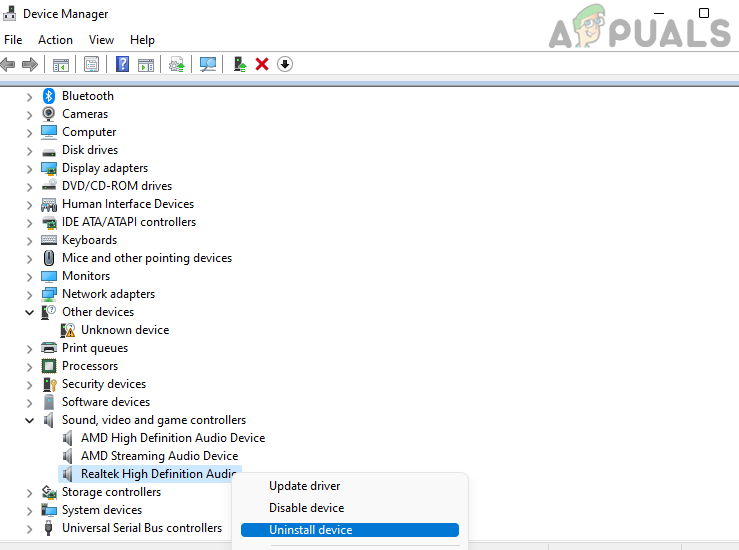Collapse Sound, video and game controllers
This screenshot has width=739, height=550.
coord(30,420)
